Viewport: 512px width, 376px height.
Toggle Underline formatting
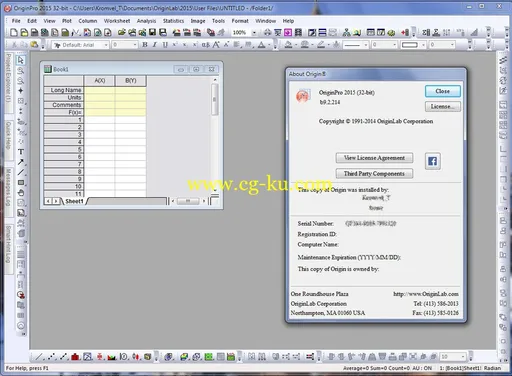pyautogui.click(x=165, y=45)
